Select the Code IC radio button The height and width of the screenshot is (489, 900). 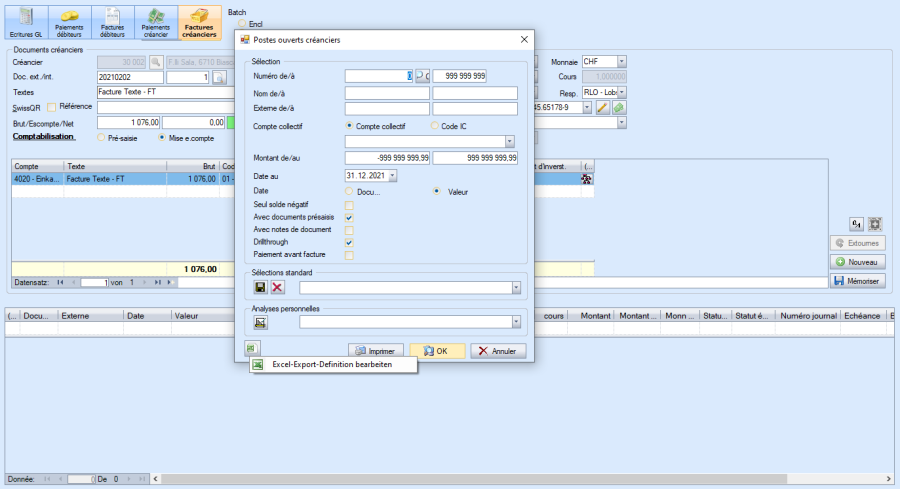click(x=435, y=126)
